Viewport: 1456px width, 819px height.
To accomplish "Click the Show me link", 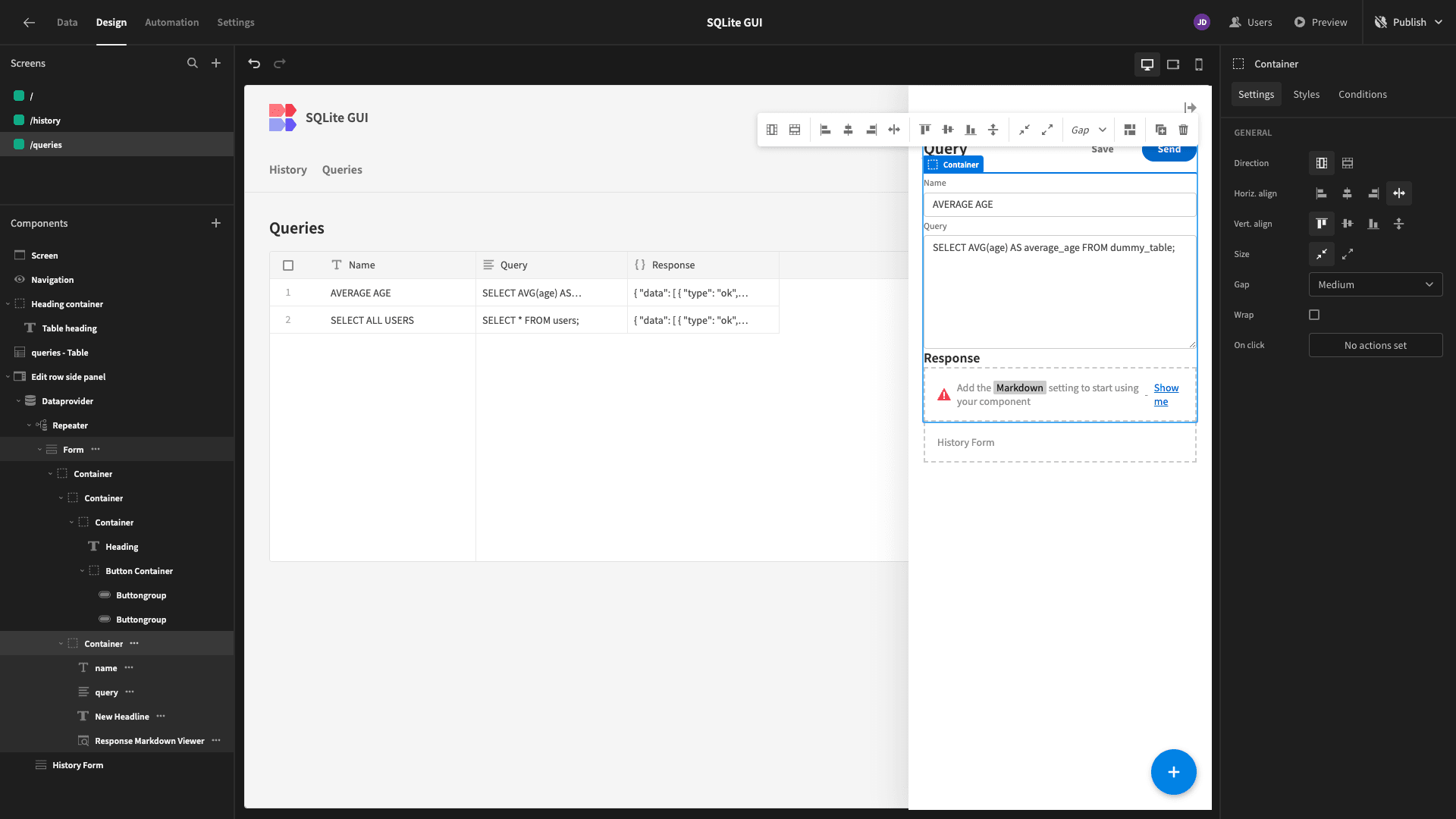I will pyautogui.click(x=1166, y=394).
